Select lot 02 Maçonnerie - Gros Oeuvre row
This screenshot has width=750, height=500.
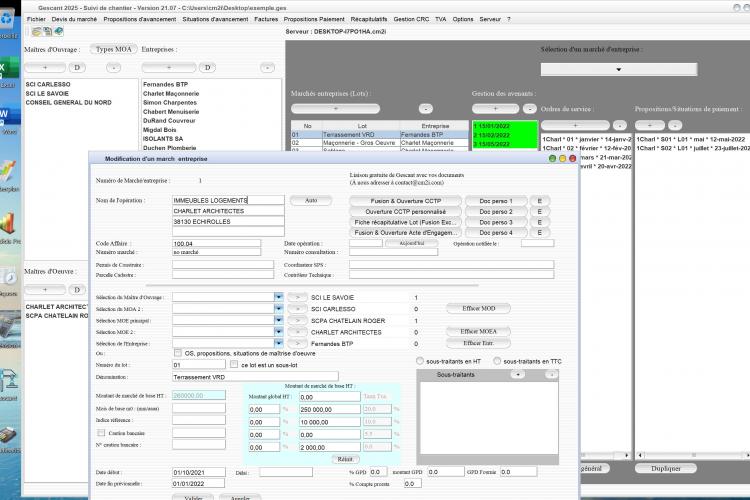tap(380, 143)
